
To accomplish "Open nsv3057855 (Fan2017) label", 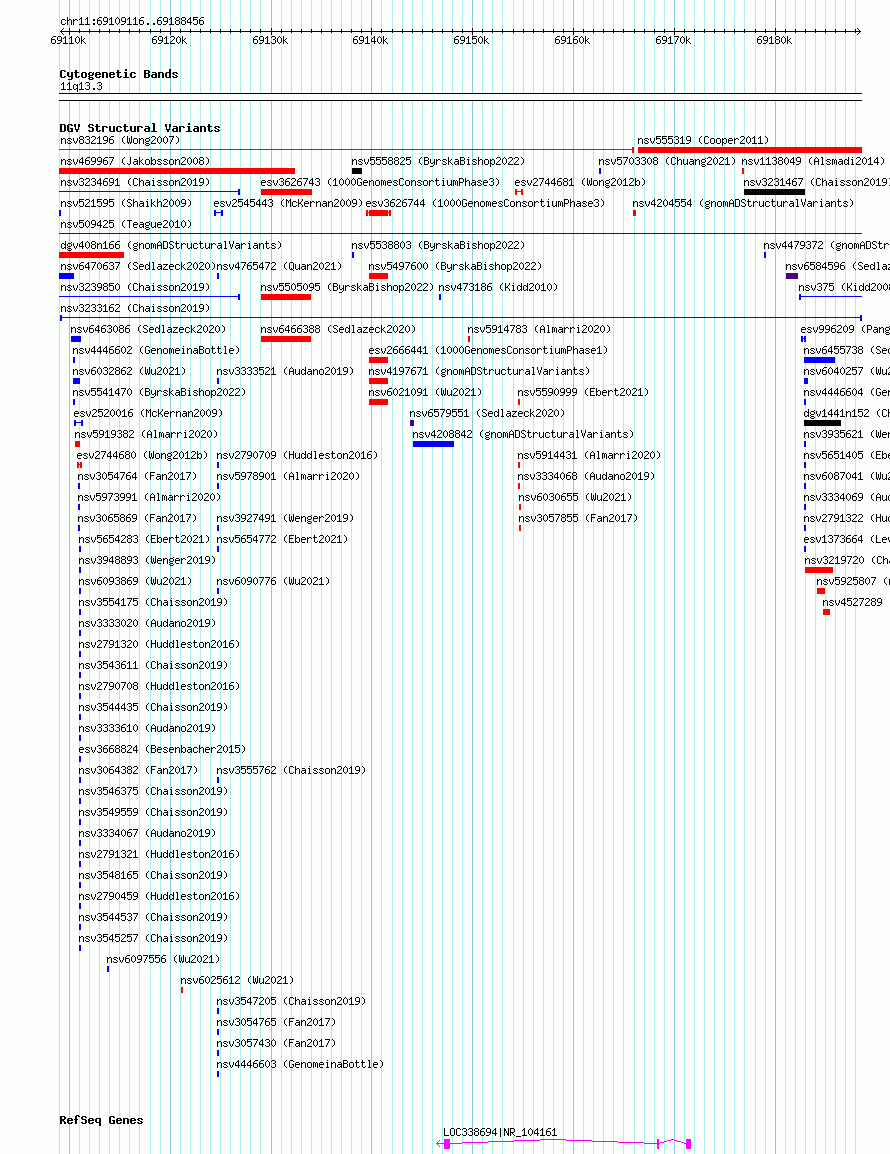I will click(579, 518).
